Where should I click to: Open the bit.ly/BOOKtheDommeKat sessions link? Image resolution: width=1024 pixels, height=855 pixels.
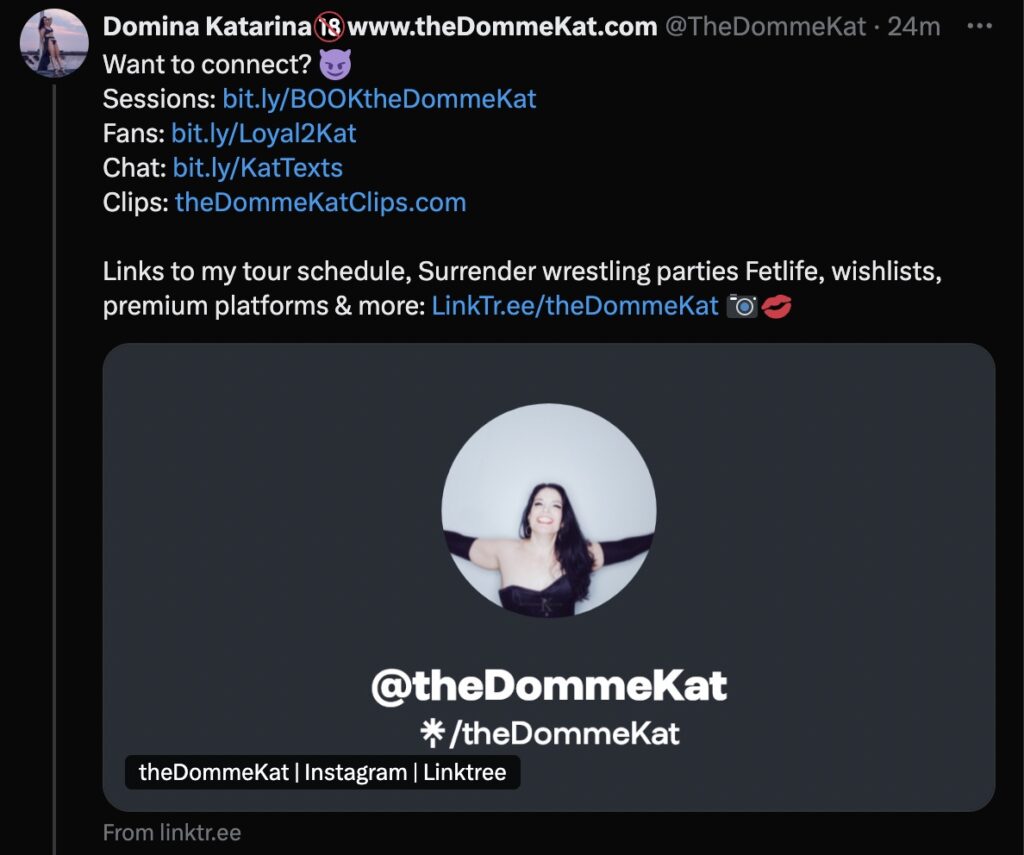(x=379, y=98)
